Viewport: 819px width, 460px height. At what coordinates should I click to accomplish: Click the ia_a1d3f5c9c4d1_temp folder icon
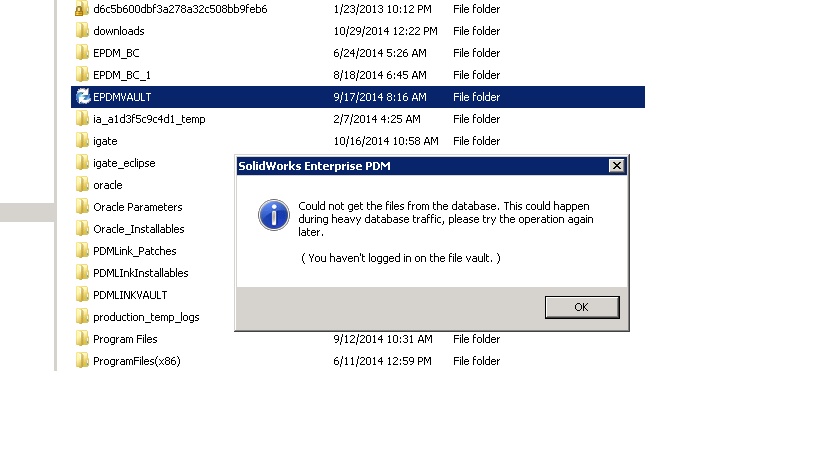[x=82, y=119]
